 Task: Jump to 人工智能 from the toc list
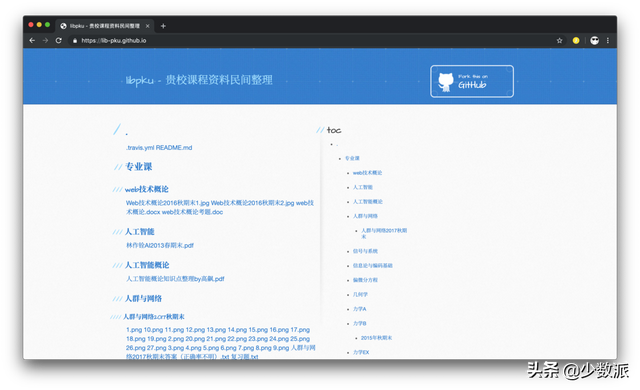(x=362, y=187)
